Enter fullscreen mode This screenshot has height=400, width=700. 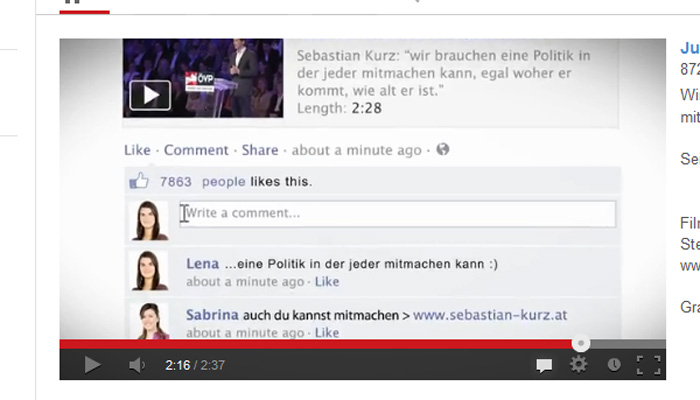(649, 365)
